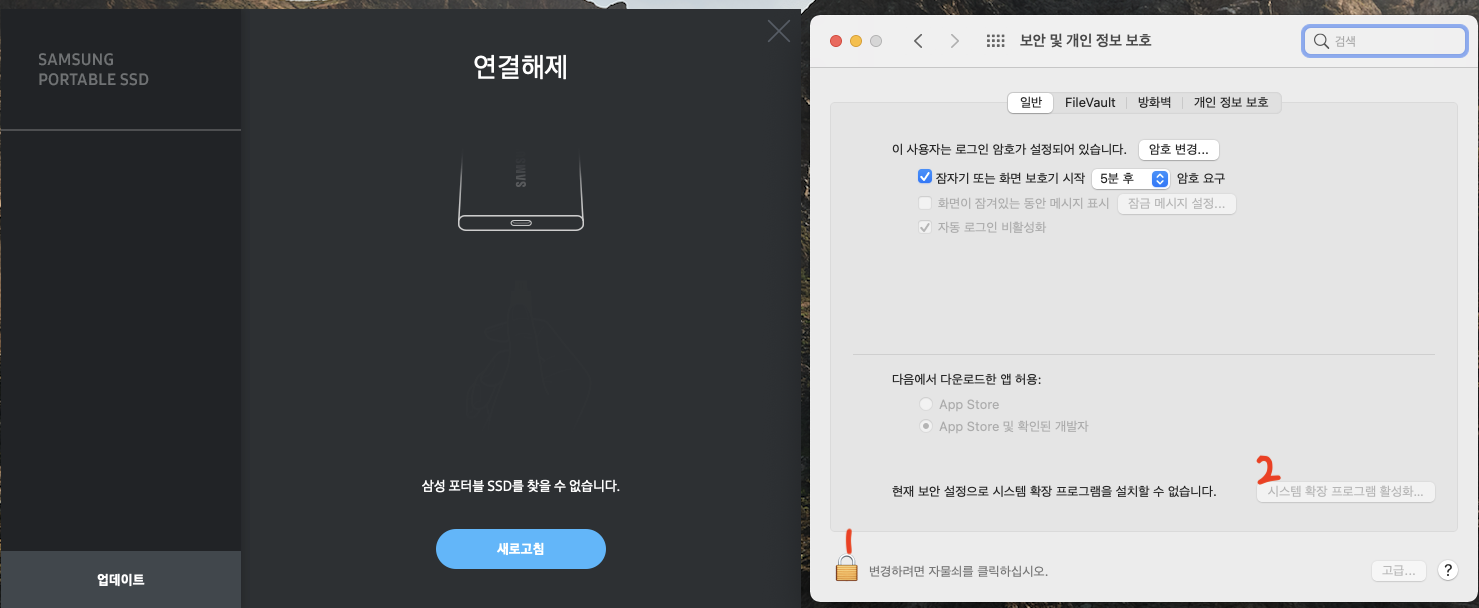1479x608 pixels.
Task: Select App Store and identified developers radio
Action: click(925, 426)
